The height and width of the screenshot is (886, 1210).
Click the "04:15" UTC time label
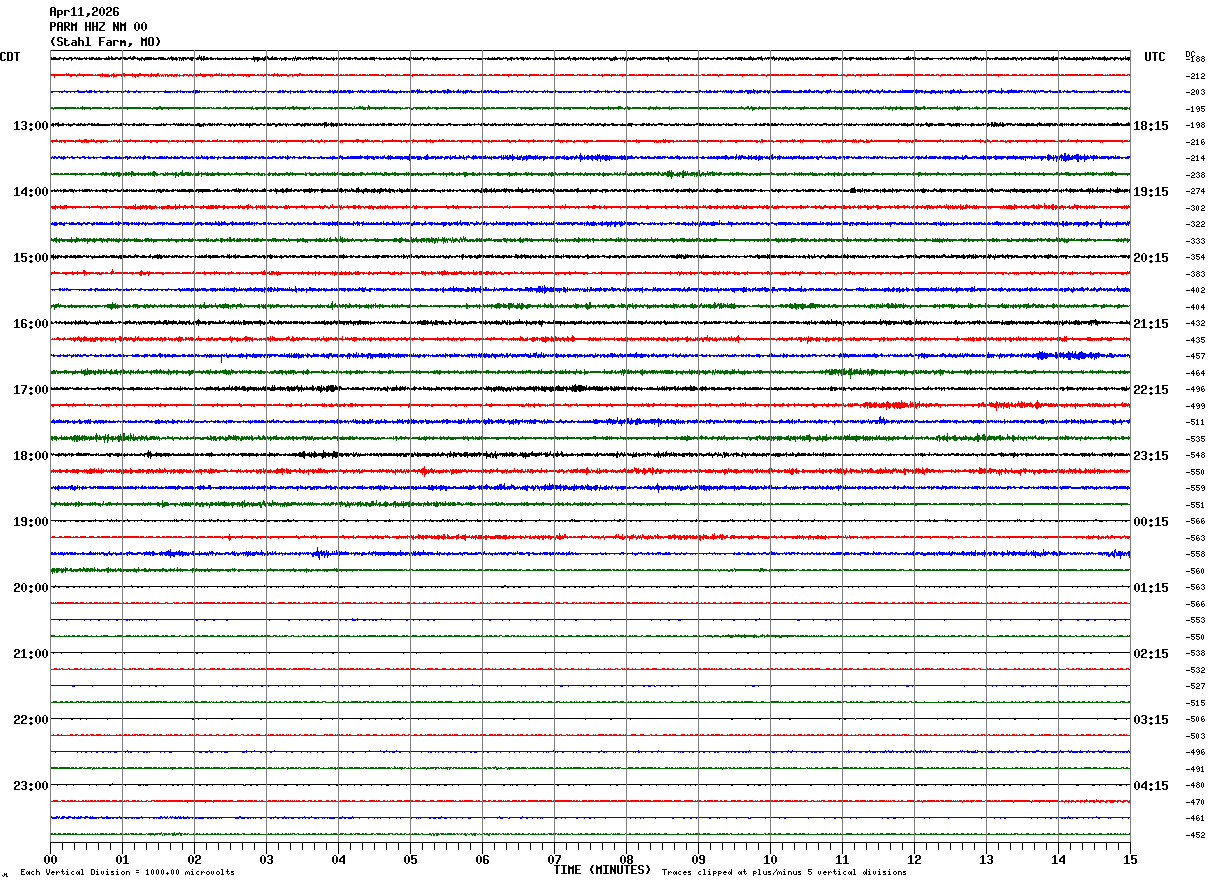(x=1151, y=785)
